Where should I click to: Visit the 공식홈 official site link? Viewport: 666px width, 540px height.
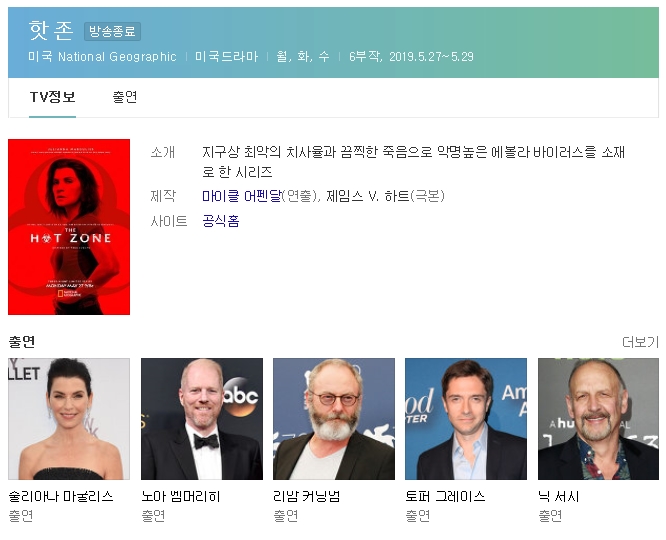(x=220, y=221)
